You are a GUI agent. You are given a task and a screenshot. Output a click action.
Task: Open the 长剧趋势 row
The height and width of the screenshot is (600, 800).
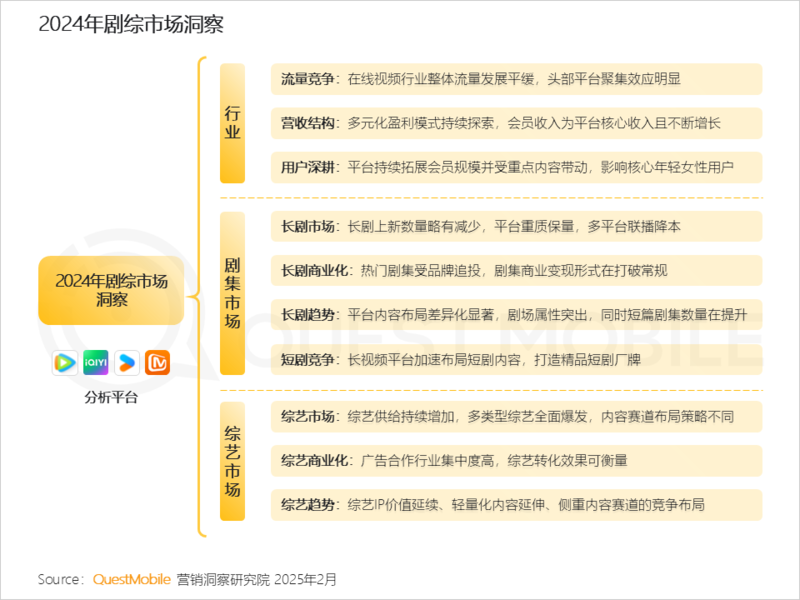click(x=516, y=314)
